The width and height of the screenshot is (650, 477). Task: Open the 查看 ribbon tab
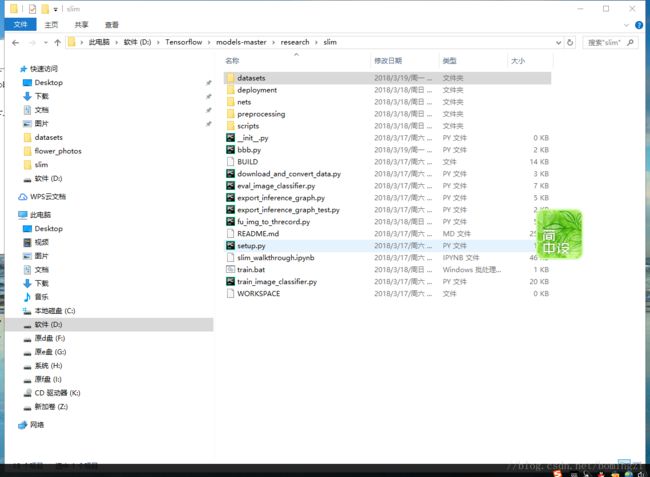pyautogui.click(x=112, y=24)
